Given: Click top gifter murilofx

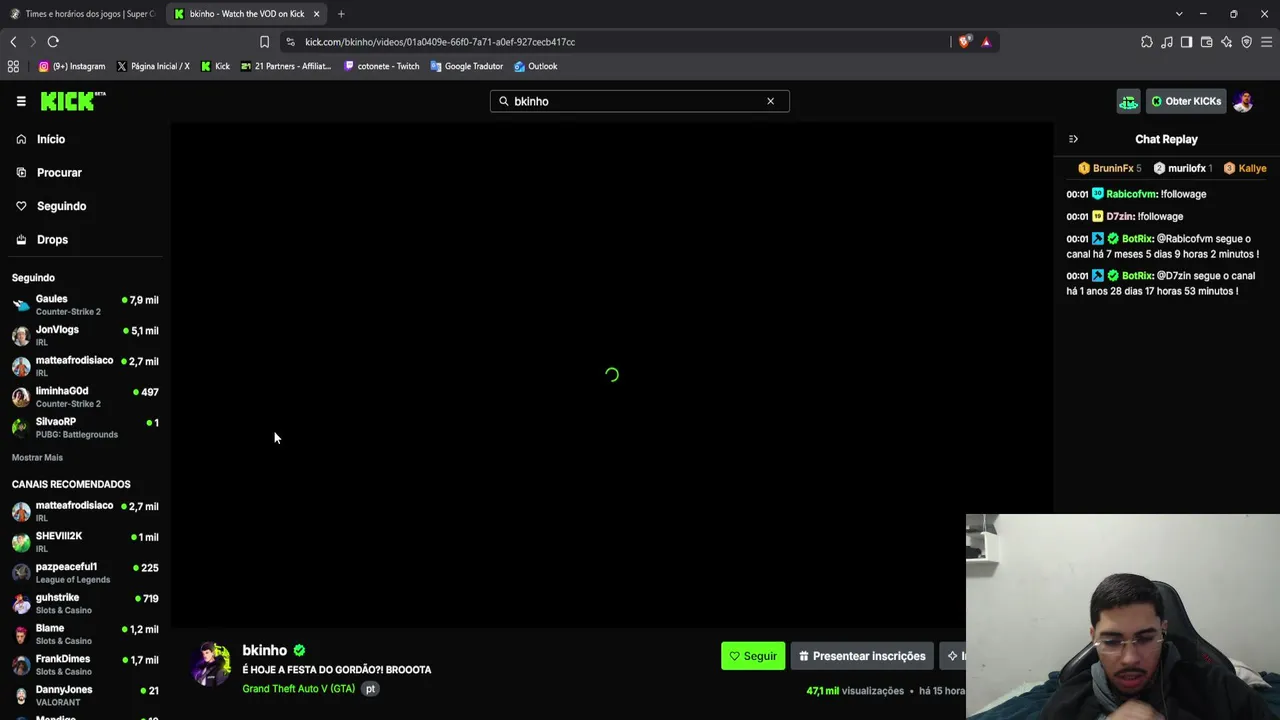Looking at the screenshot, I should [x=1183, y=168].
